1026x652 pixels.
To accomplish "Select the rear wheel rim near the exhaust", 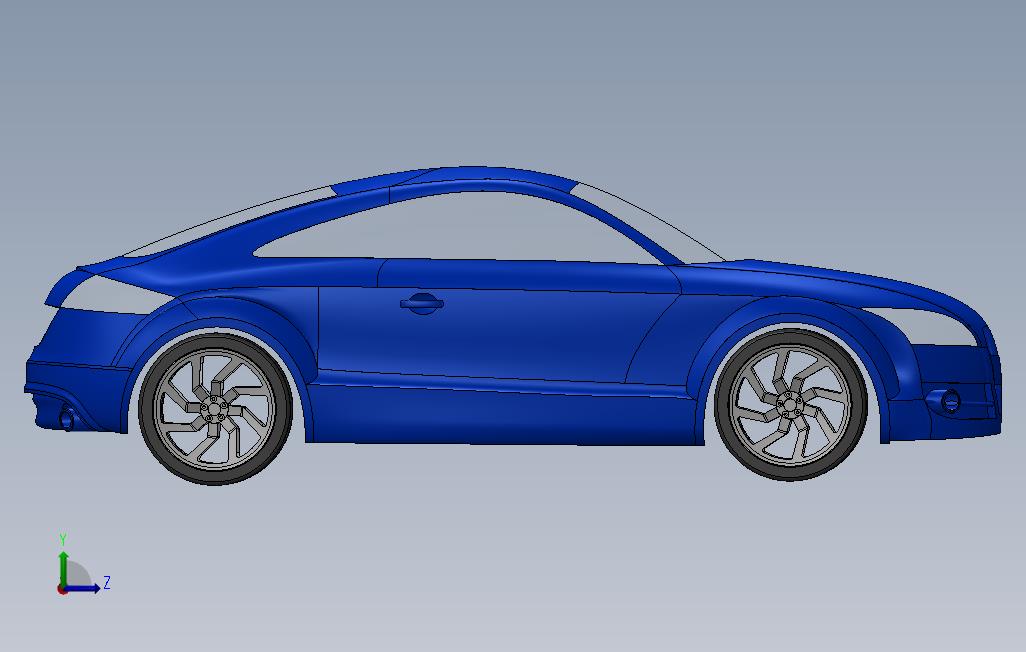I will tap(215, 409).
